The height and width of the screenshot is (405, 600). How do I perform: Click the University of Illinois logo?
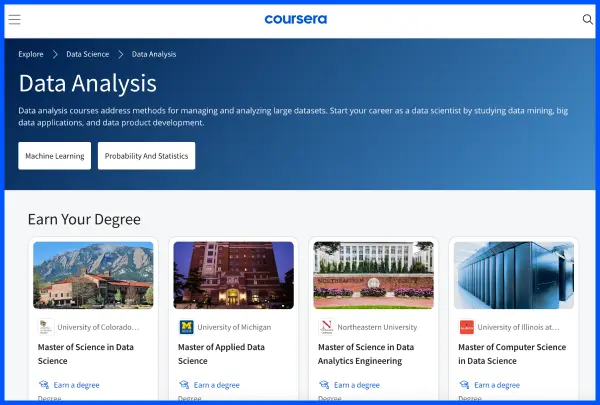click(x=466, y=327)
